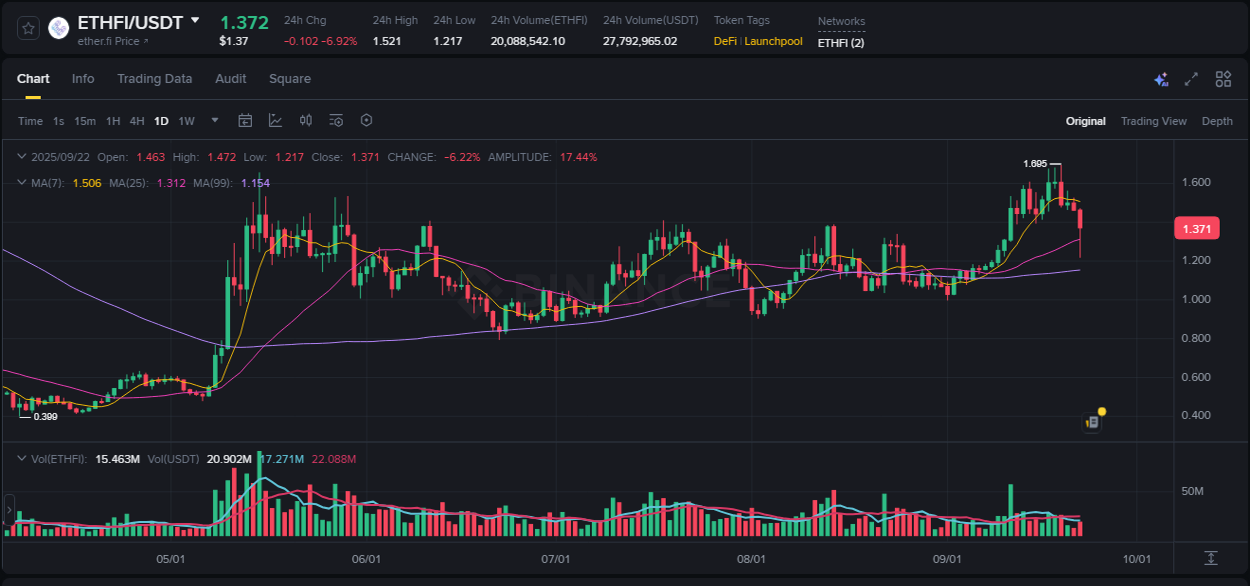1250x586 pixels.
Task: Select the 1W timeframe interval
Action: coord(186,120)
